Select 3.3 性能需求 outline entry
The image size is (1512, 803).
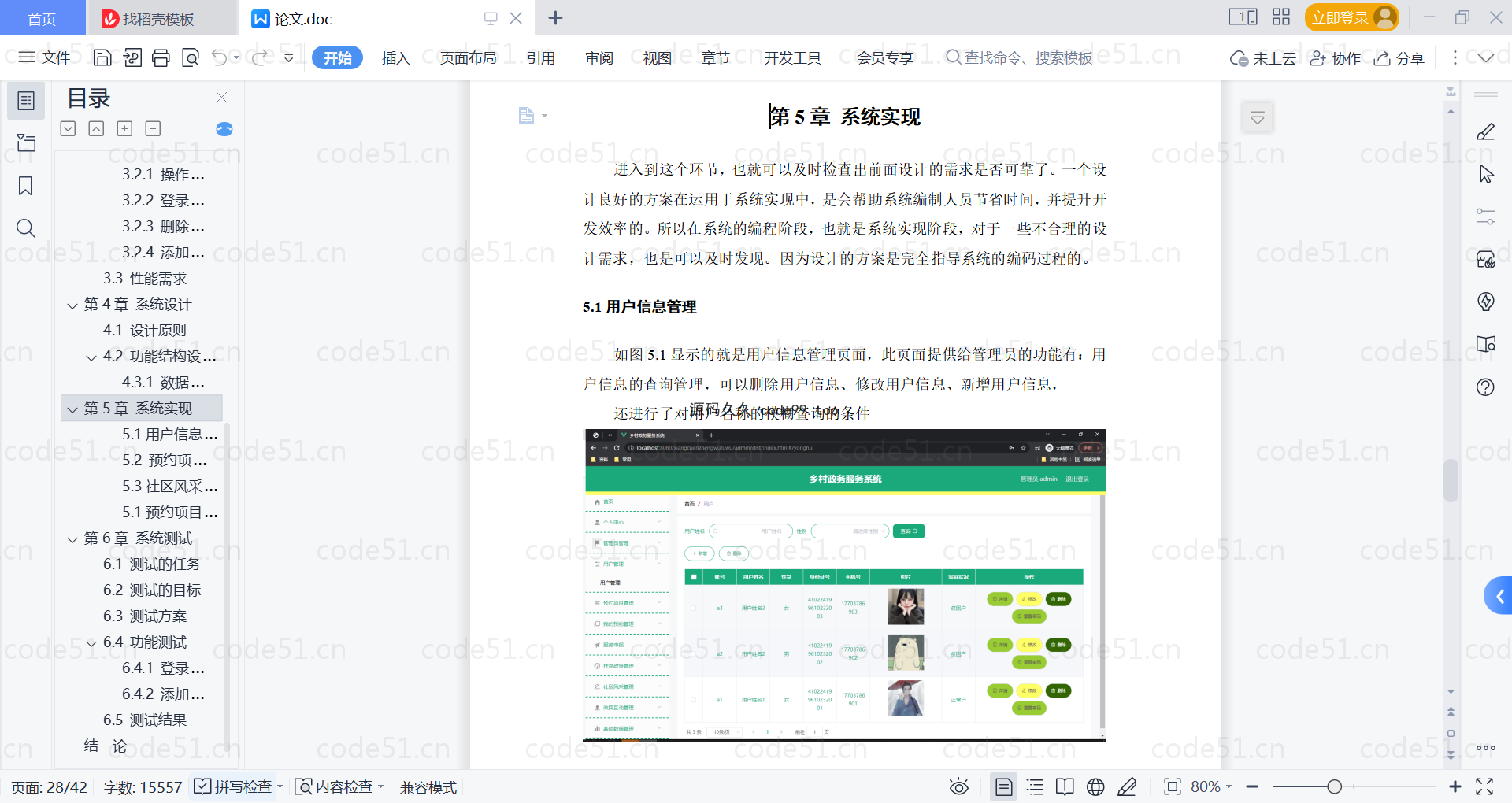145,279
